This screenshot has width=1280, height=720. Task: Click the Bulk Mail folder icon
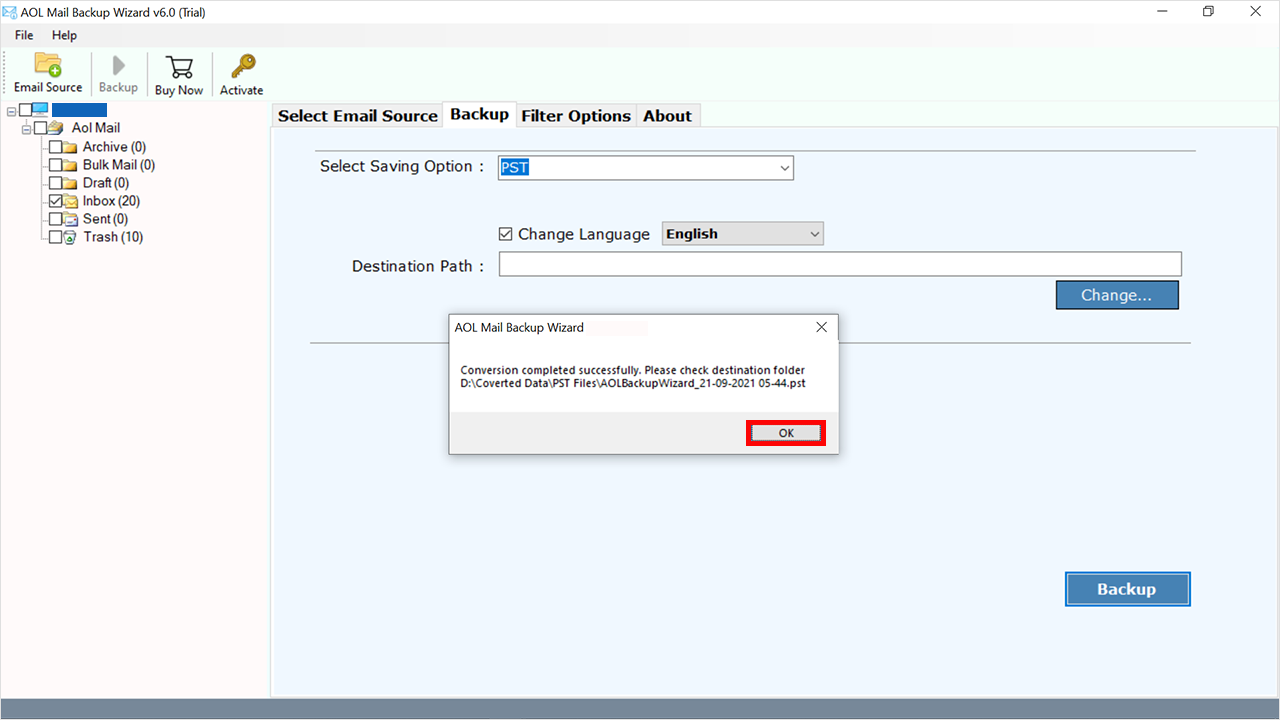coord(70,165)
